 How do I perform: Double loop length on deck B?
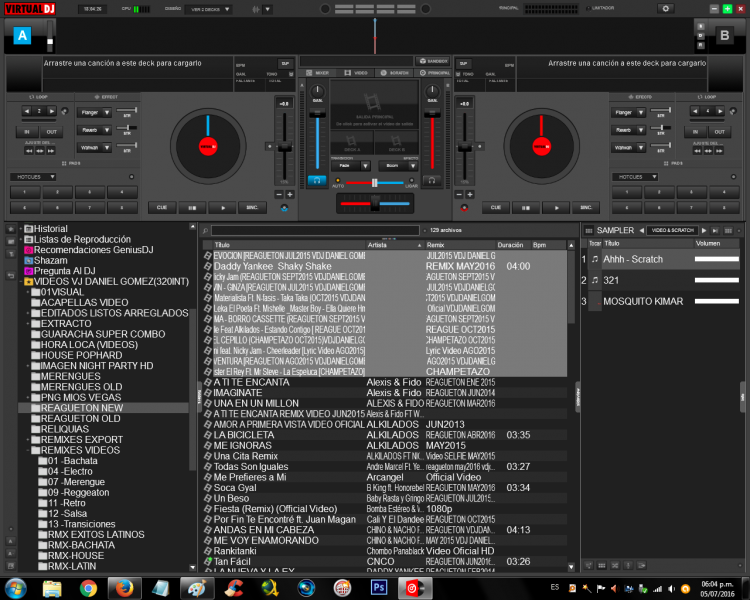[x=720, y=111]
